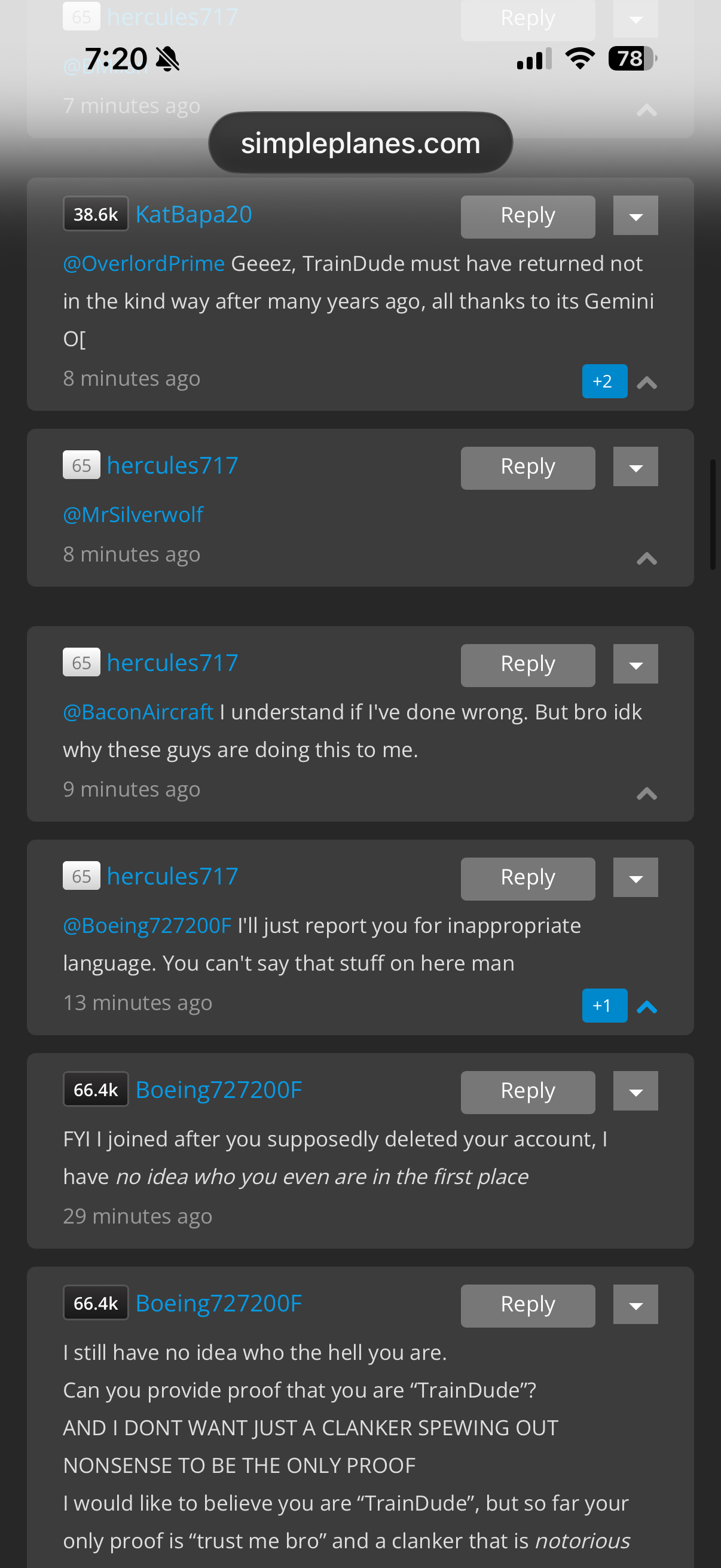Tap the +2 upvote count badge

[x=604, y=381]
